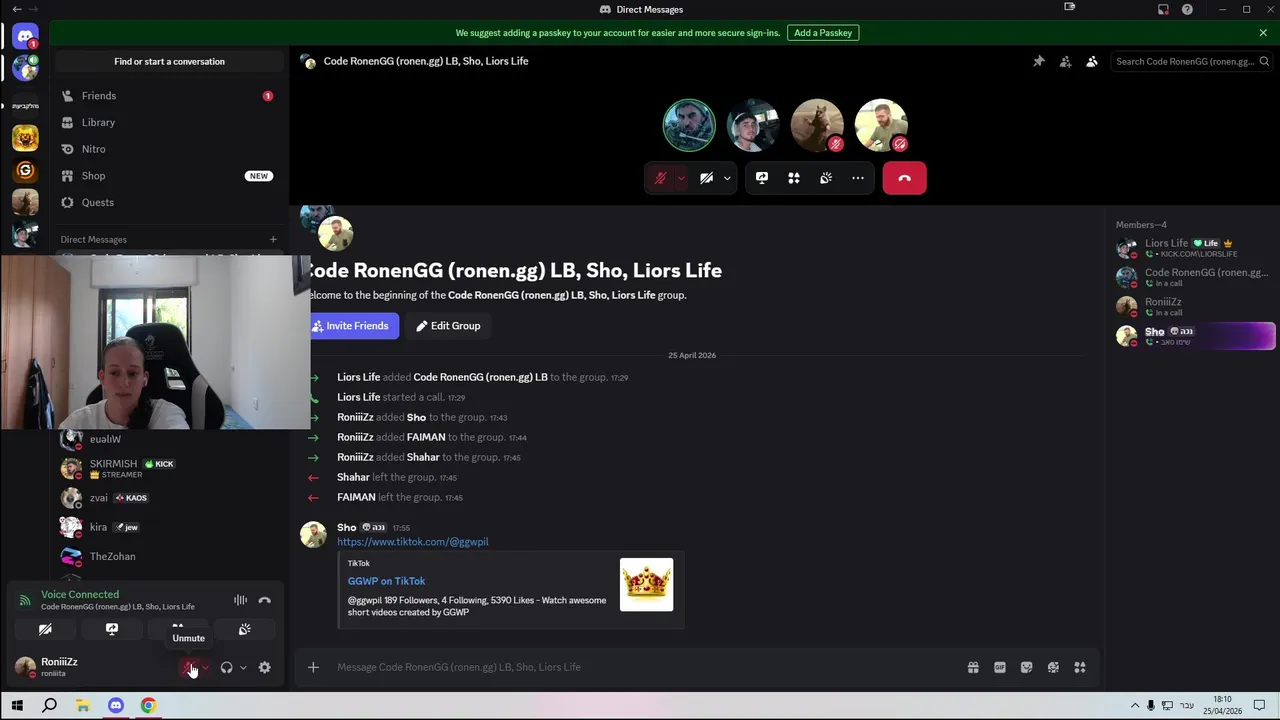
Task: Open noise suppression icon in voice panel
Action: click(x=240, y=600)
